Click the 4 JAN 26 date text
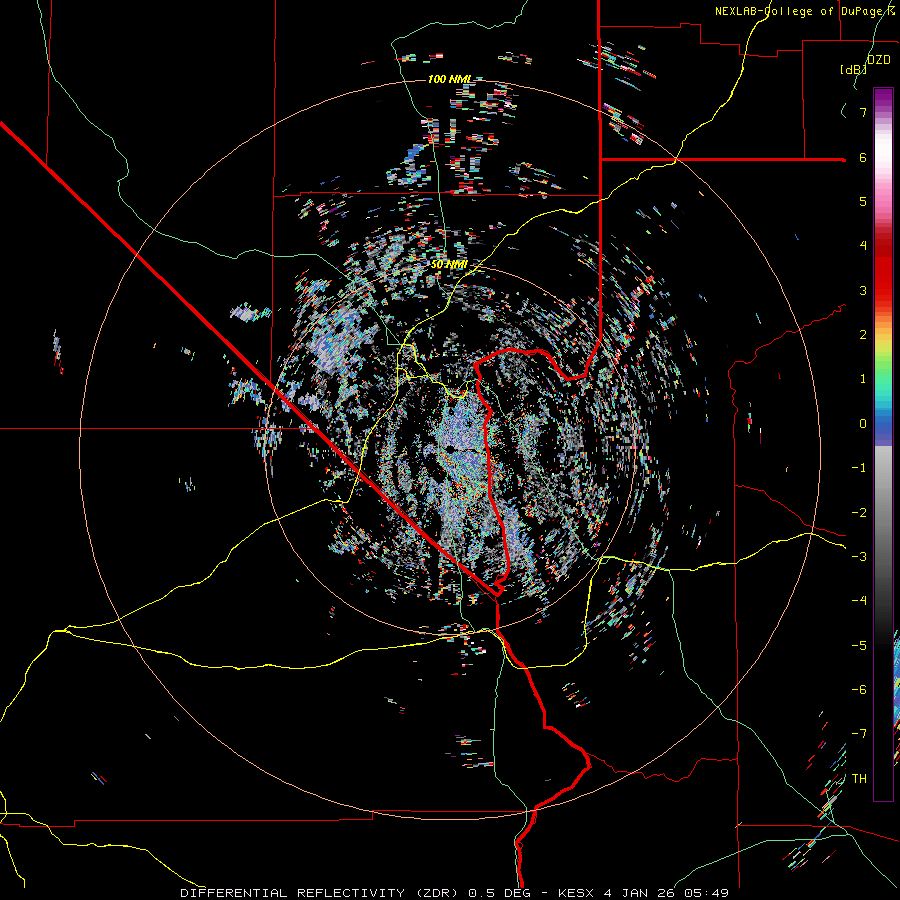Image resolution: width=900 pixels, height=900 pixels. click(x=640, y=893)
